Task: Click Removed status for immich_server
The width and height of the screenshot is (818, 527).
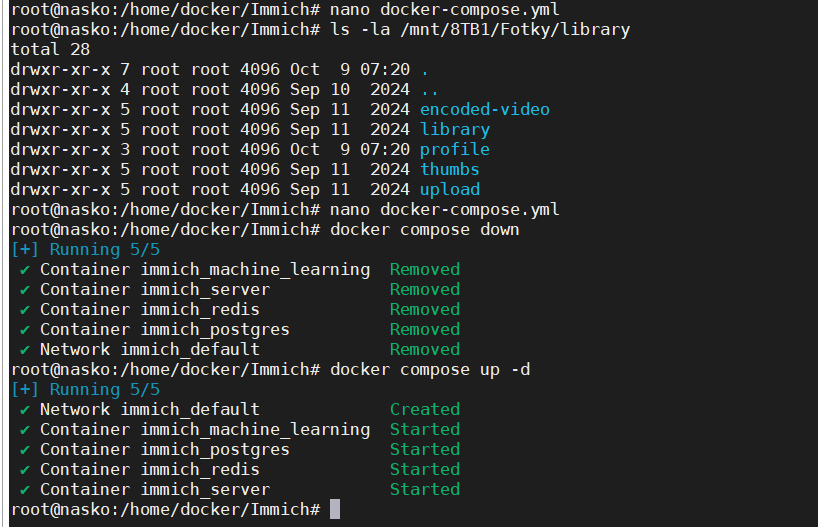Action: pos(425,289)
